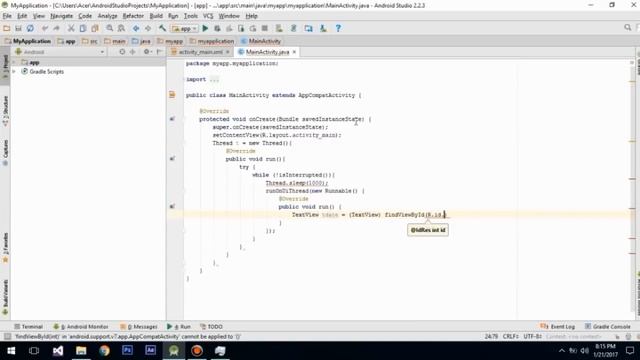Click the CRLF line separator selector
Screen dimensions: 640x360
pos(510,337)
